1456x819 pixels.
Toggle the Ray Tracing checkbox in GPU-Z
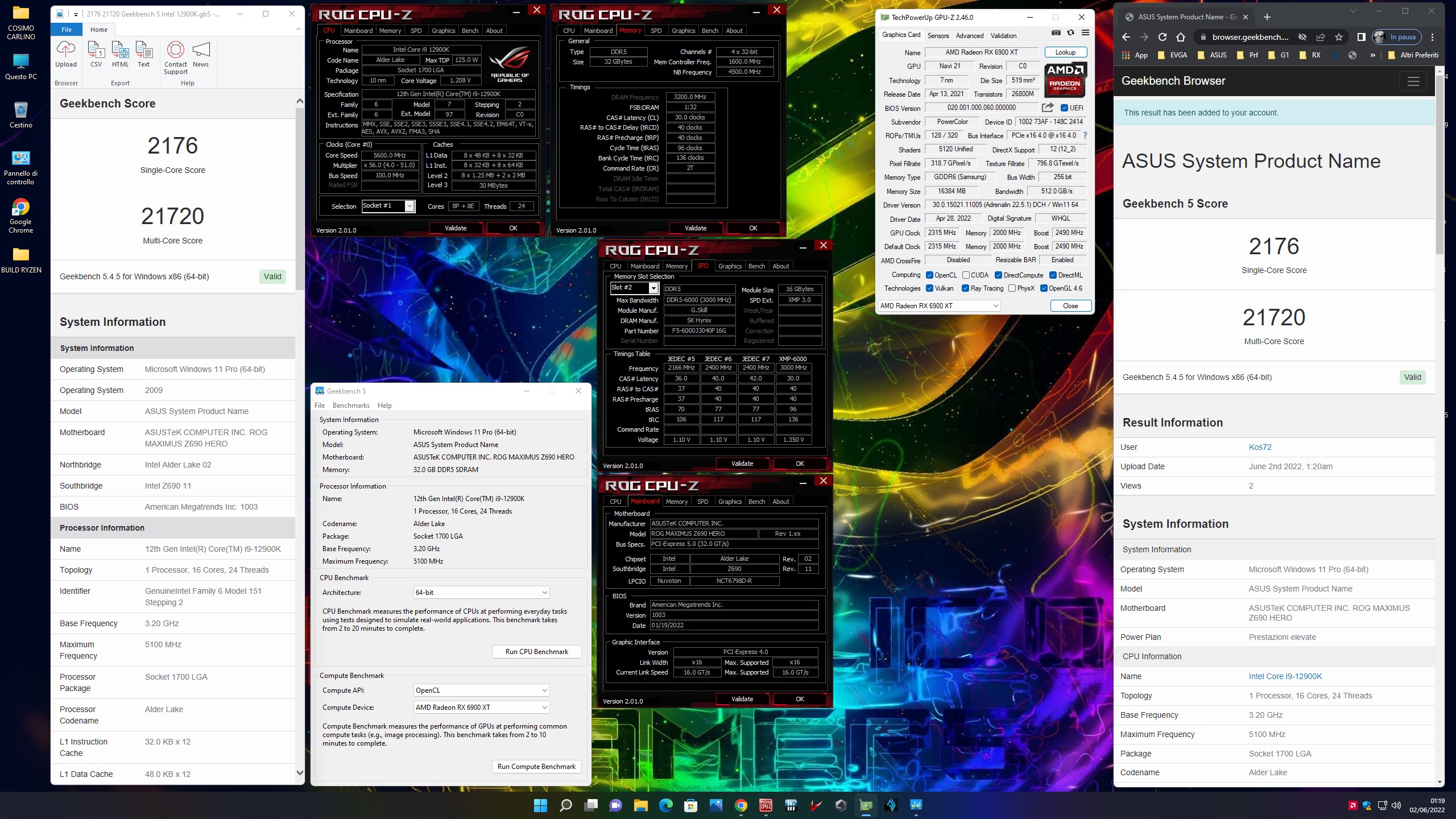(x=965, y=288)
